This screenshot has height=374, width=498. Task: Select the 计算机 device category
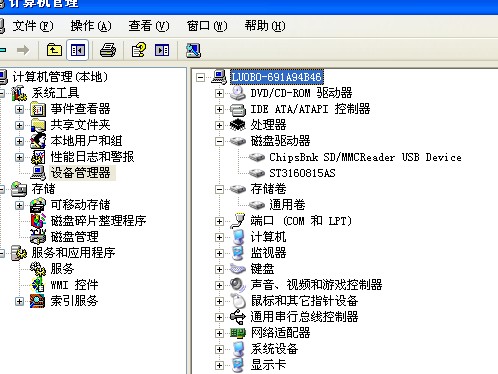(x=268, y=237)
